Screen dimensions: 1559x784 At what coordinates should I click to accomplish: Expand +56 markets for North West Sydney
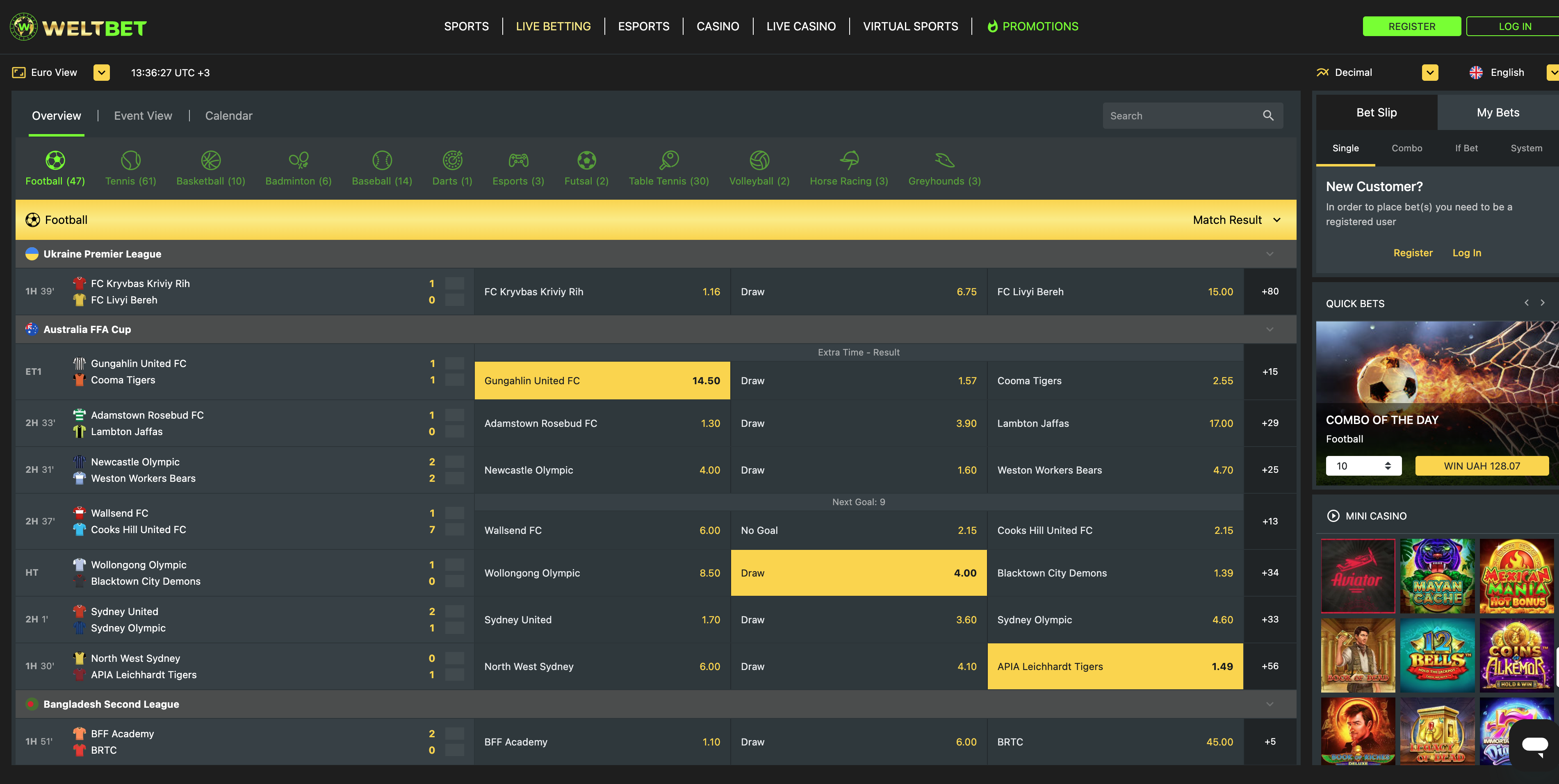pyautogui.click(x=1270, y=666)
